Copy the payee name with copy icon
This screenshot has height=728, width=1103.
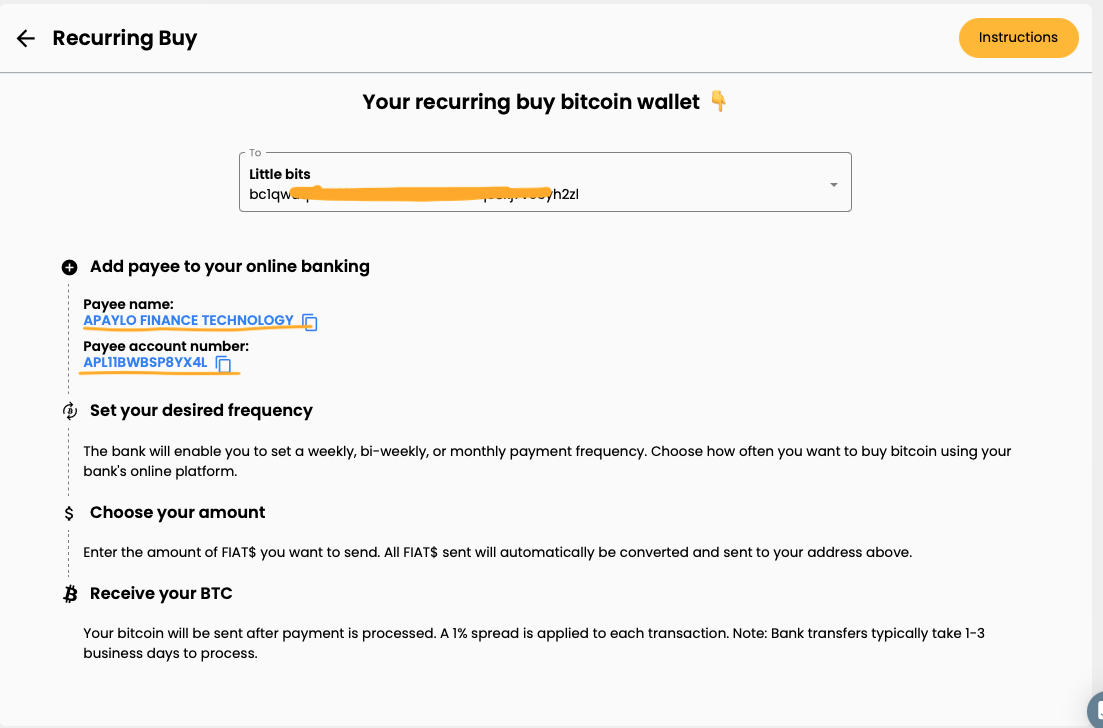[x=310, y=322]
